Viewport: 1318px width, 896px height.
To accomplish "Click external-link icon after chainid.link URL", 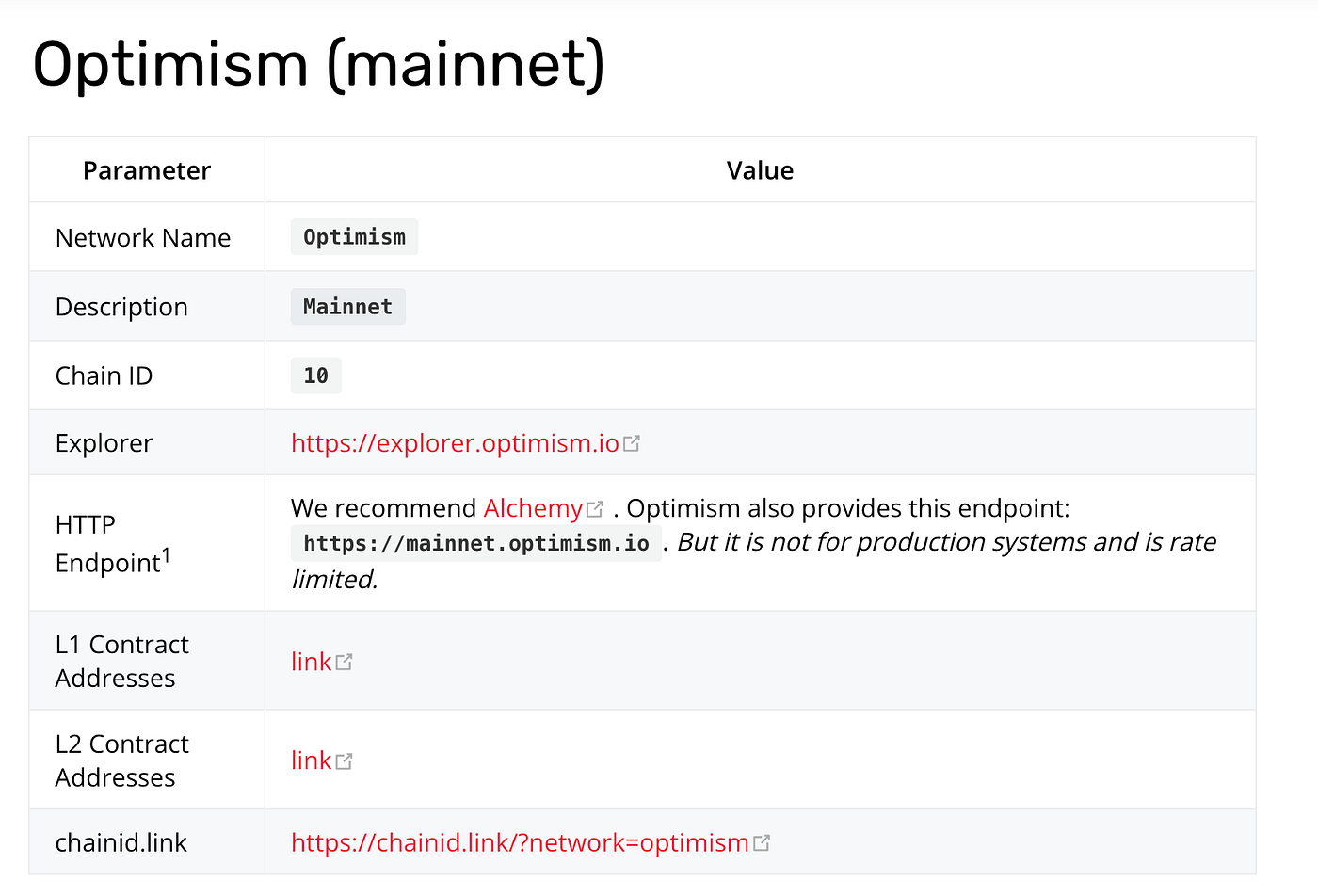I will 762,843.
